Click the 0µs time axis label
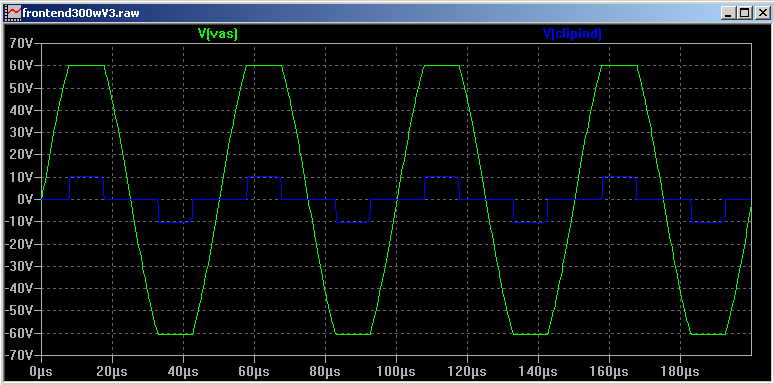The height and width of the screenshot is (385, 774). pos(41,372)
